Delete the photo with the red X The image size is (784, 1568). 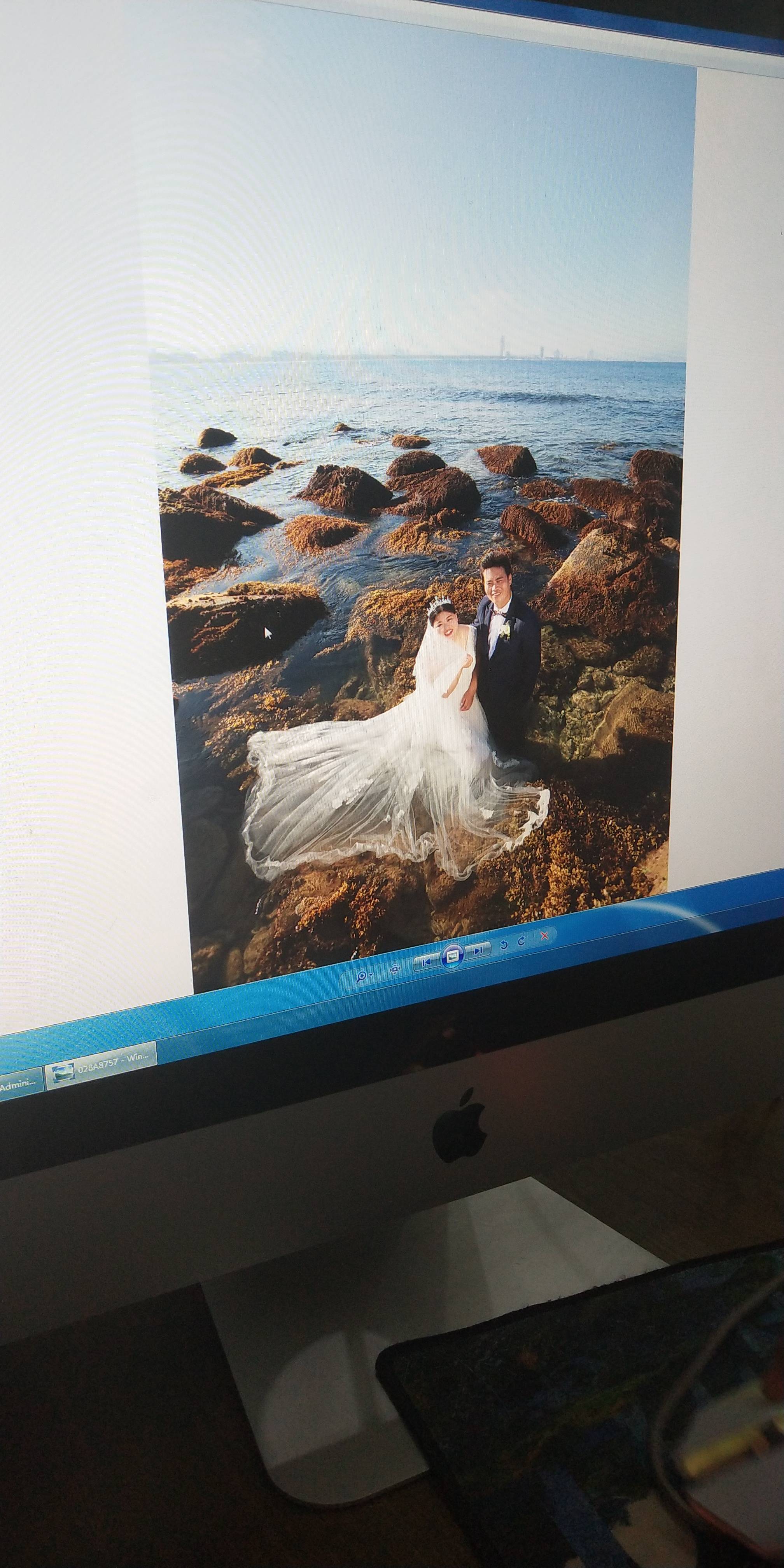545,936
